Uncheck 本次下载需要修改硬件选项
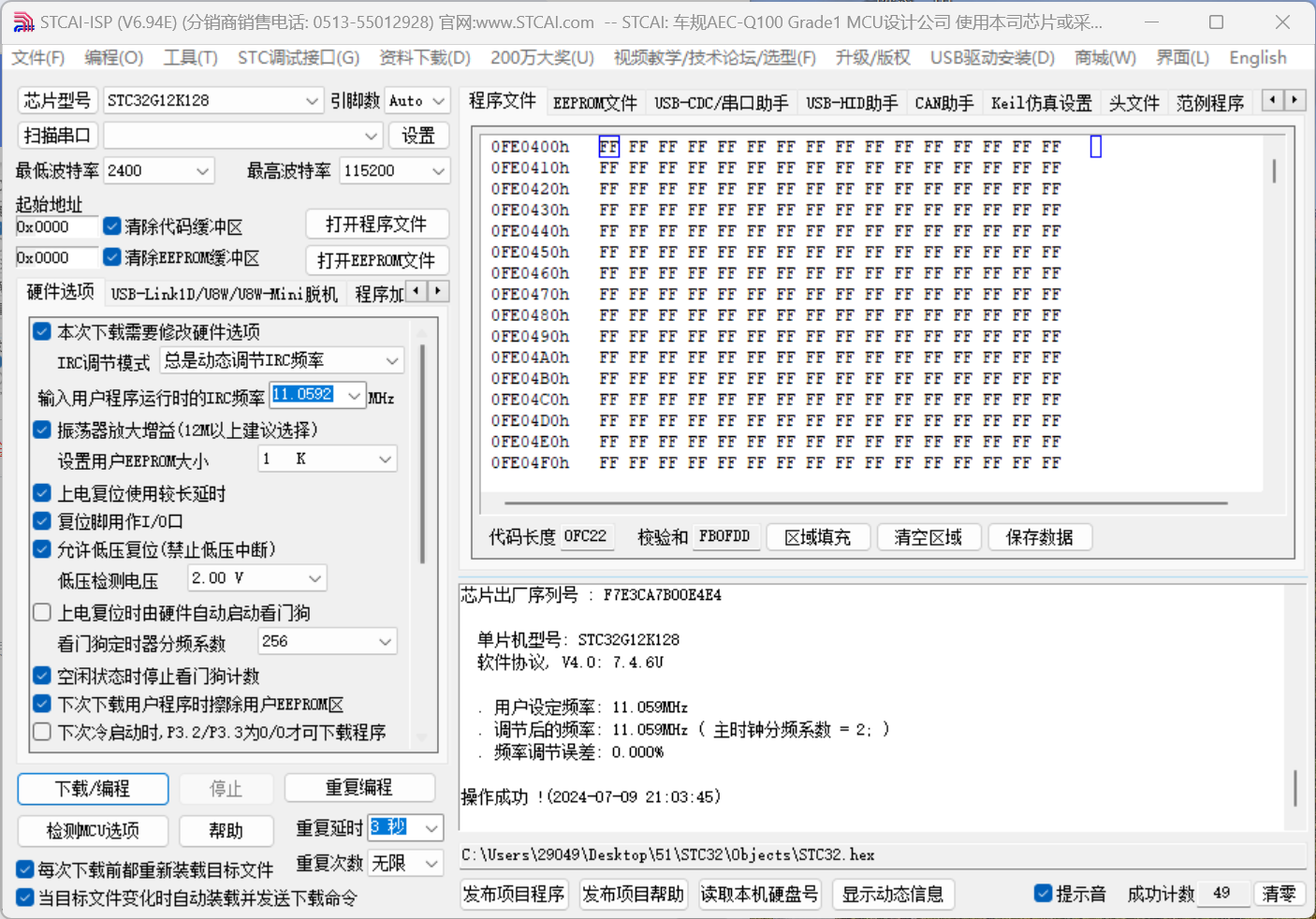 pyautogui.click(x=42, y=331)
